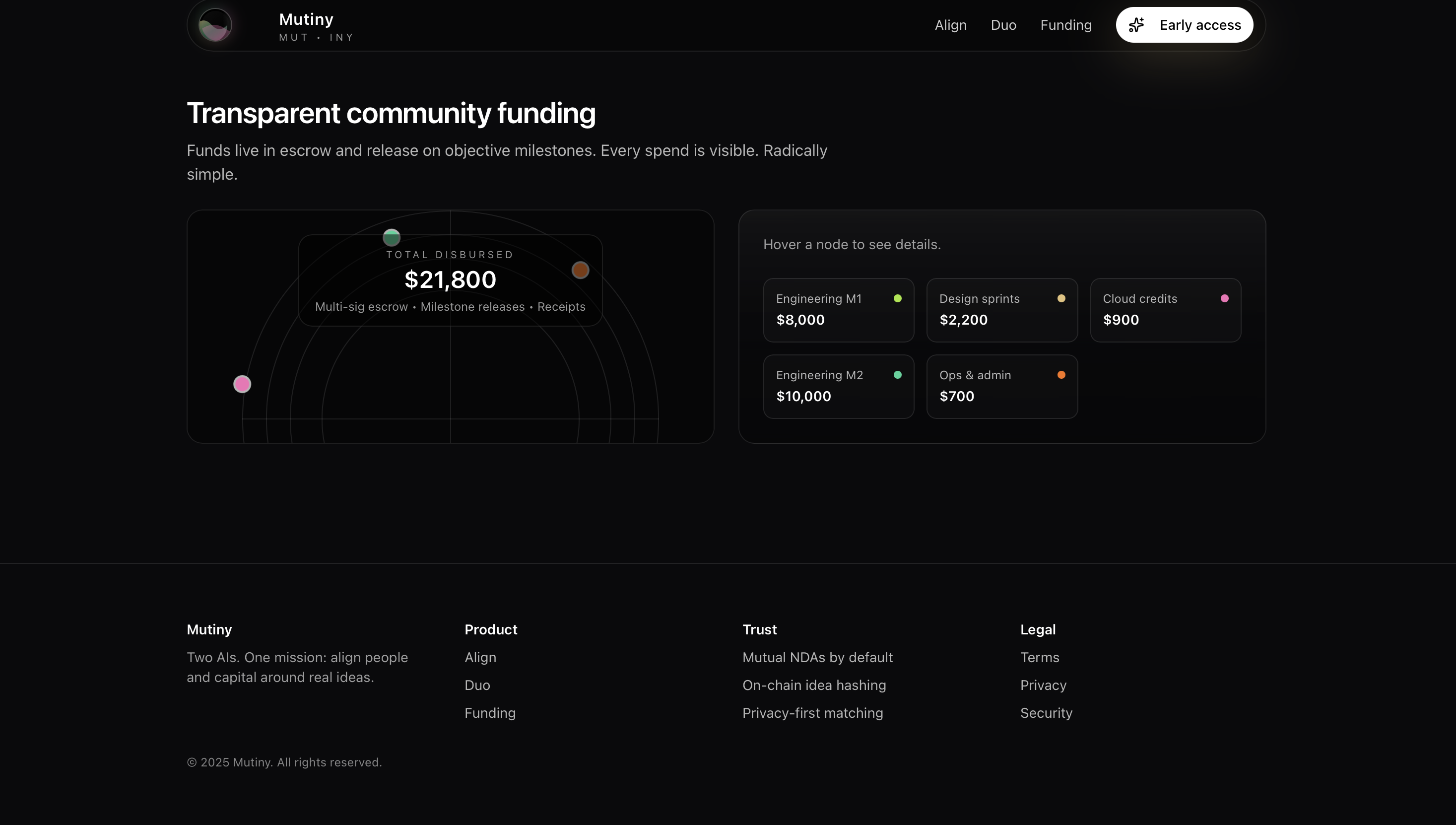Open the Privacy link under Legal
Viewport: 1456px width, 825px height.
(x=1043, y=685)
